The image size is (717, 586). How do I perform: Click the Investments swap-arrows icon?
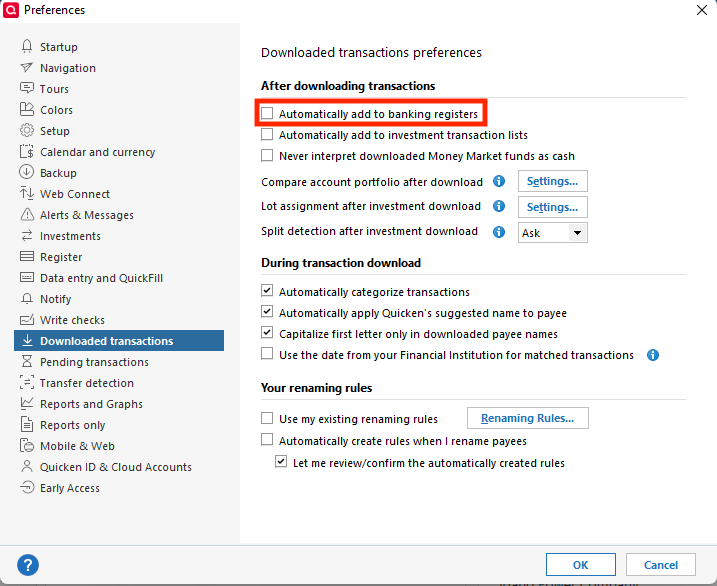point(27,235)
